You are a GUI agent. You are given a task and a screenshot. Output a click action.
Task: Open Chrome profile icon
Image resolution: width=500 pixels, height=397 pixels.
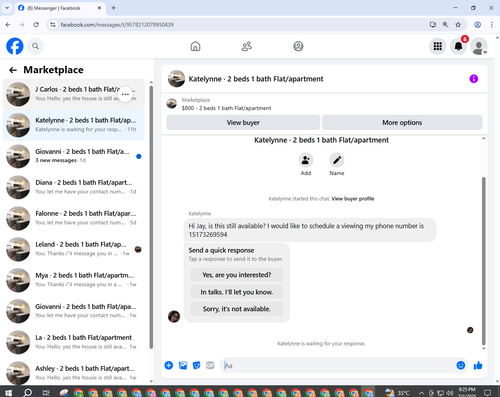pyautogui.click(x=478, y=25)
